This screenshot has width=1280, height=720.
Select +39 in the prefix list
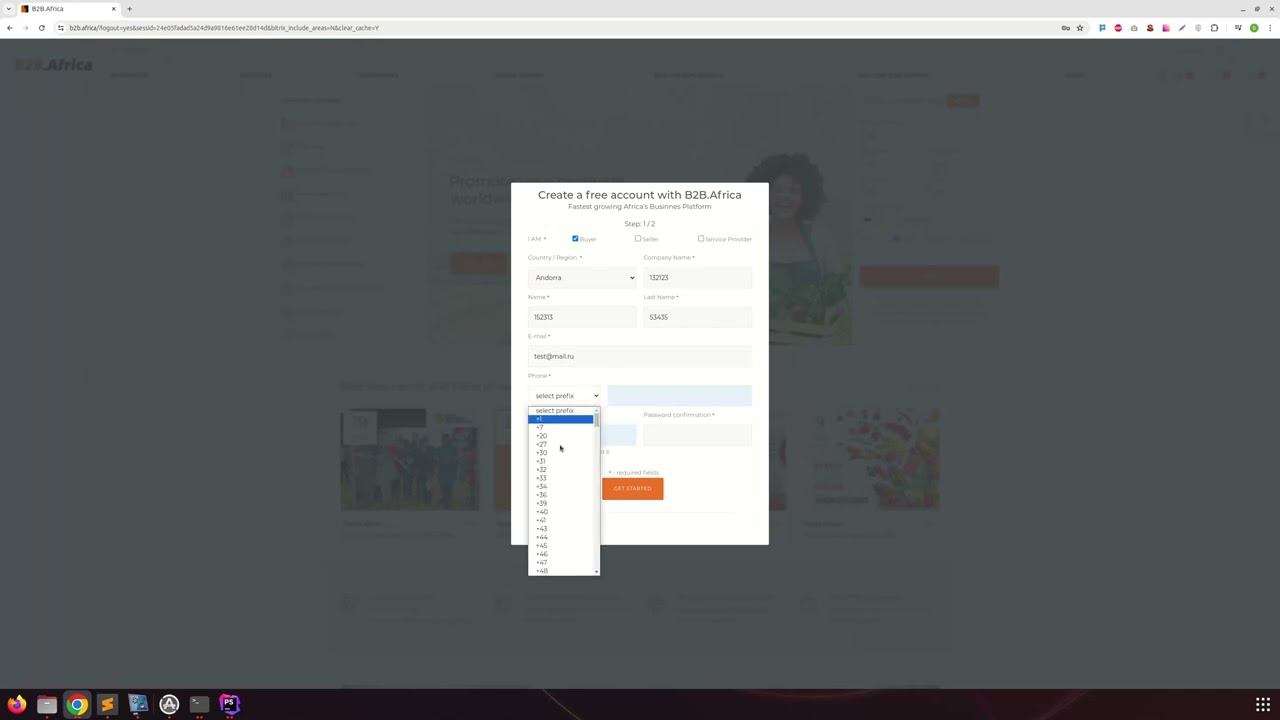[x=560, y=503]
